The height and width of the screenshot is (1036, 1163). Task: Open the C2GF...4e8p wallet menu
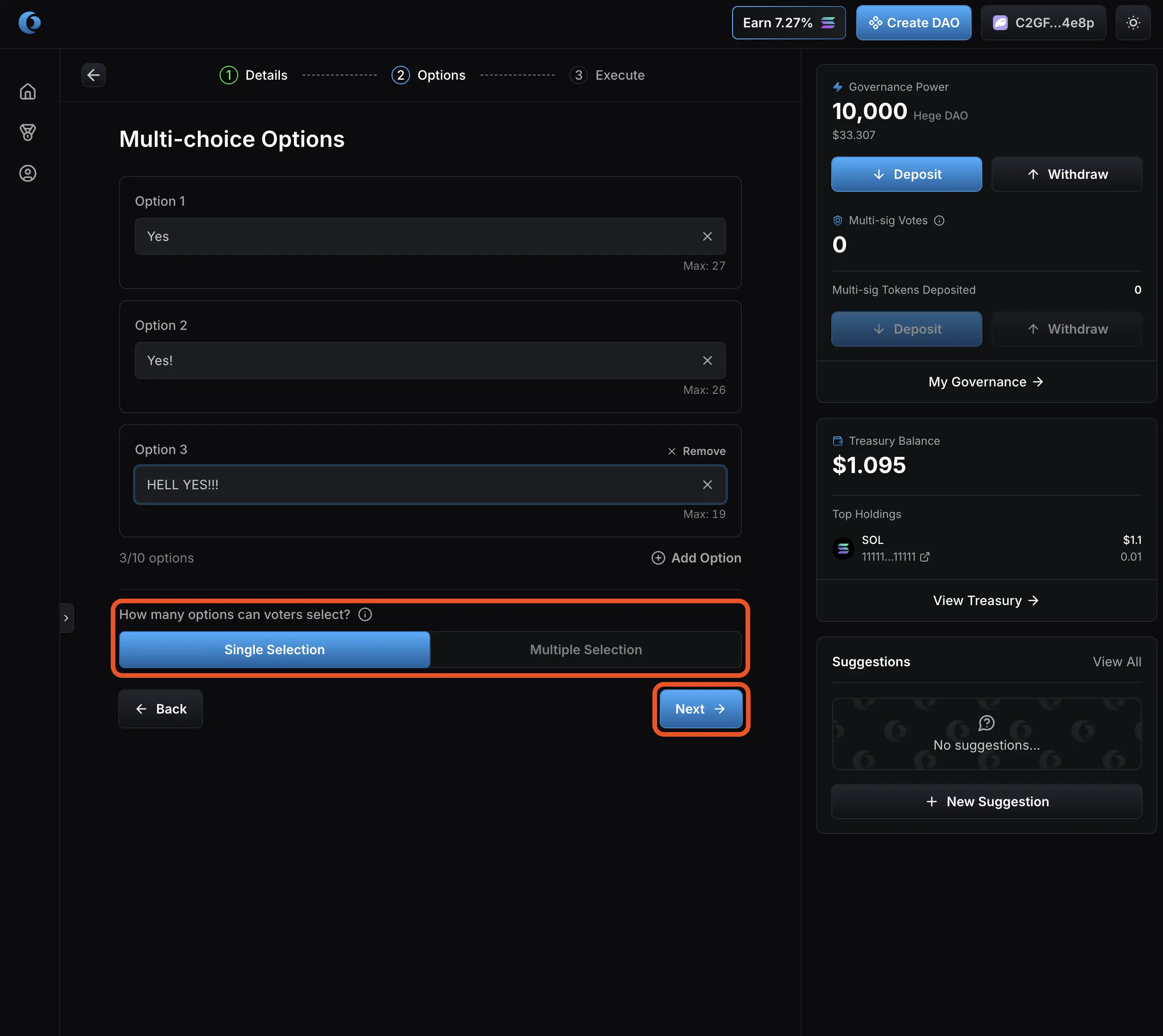(x=1043, y=23)
